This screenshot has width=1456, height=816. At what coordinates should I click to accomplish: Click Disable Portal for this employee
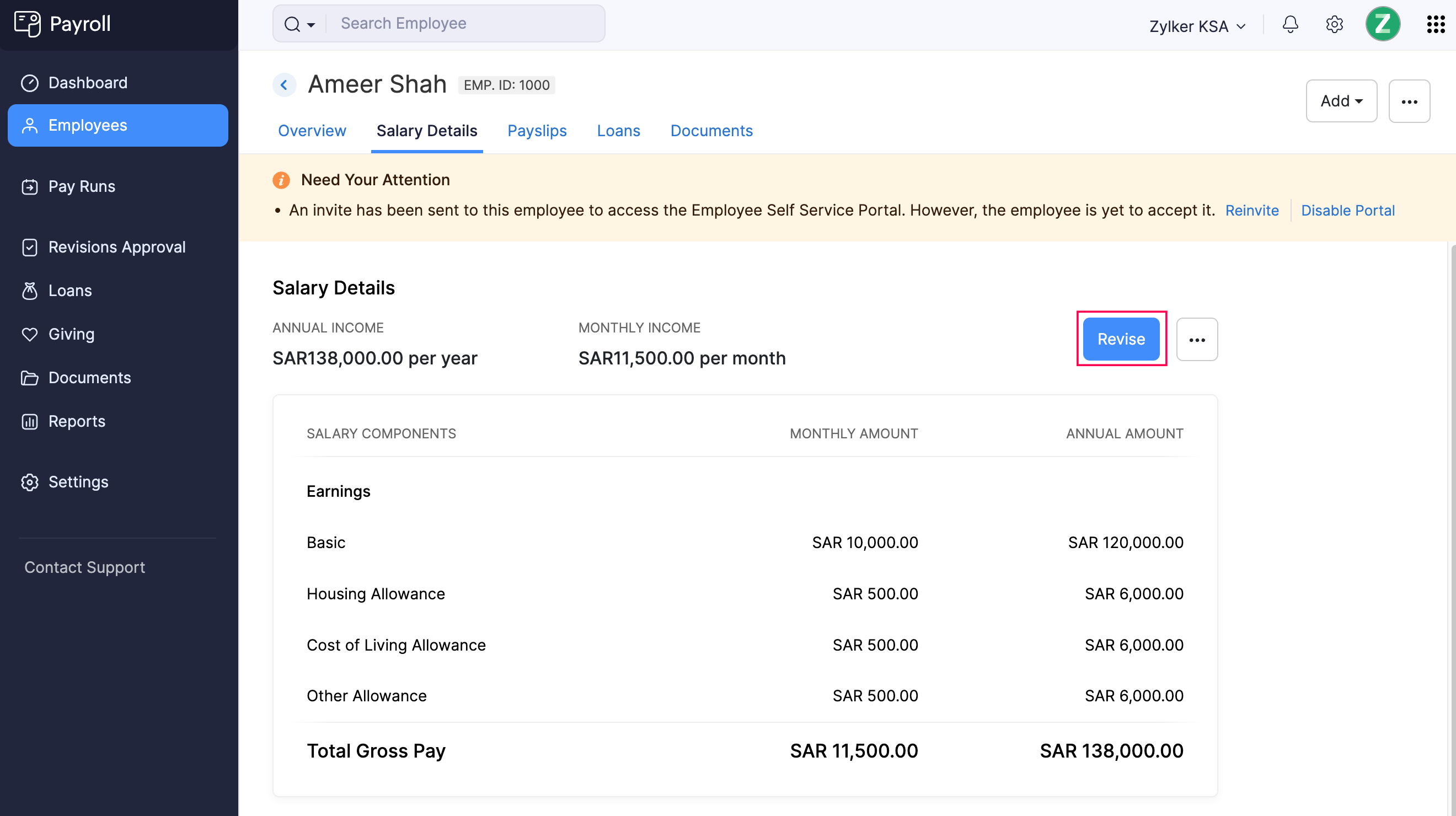pos(1348,210)
